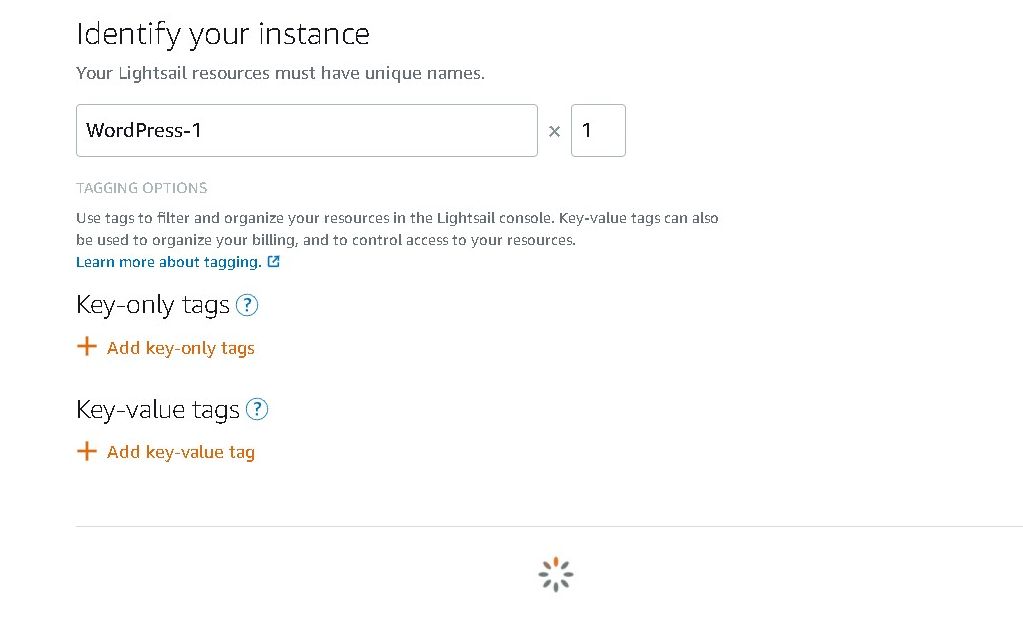
Task: Open help icon beside Key-value tags
Action: coord(258,409)
